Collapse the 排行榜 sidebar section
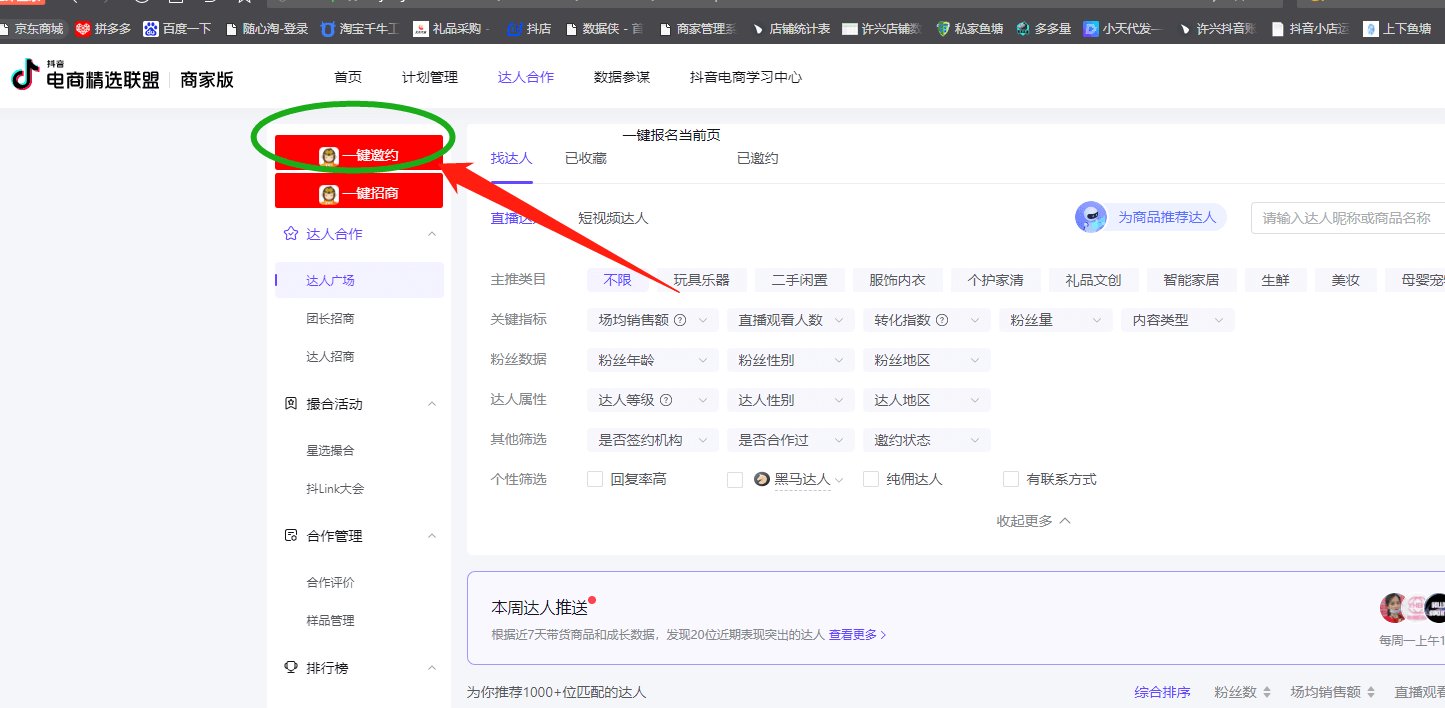1445x708 pixels. pyautogui.click(x=432, y=668)
